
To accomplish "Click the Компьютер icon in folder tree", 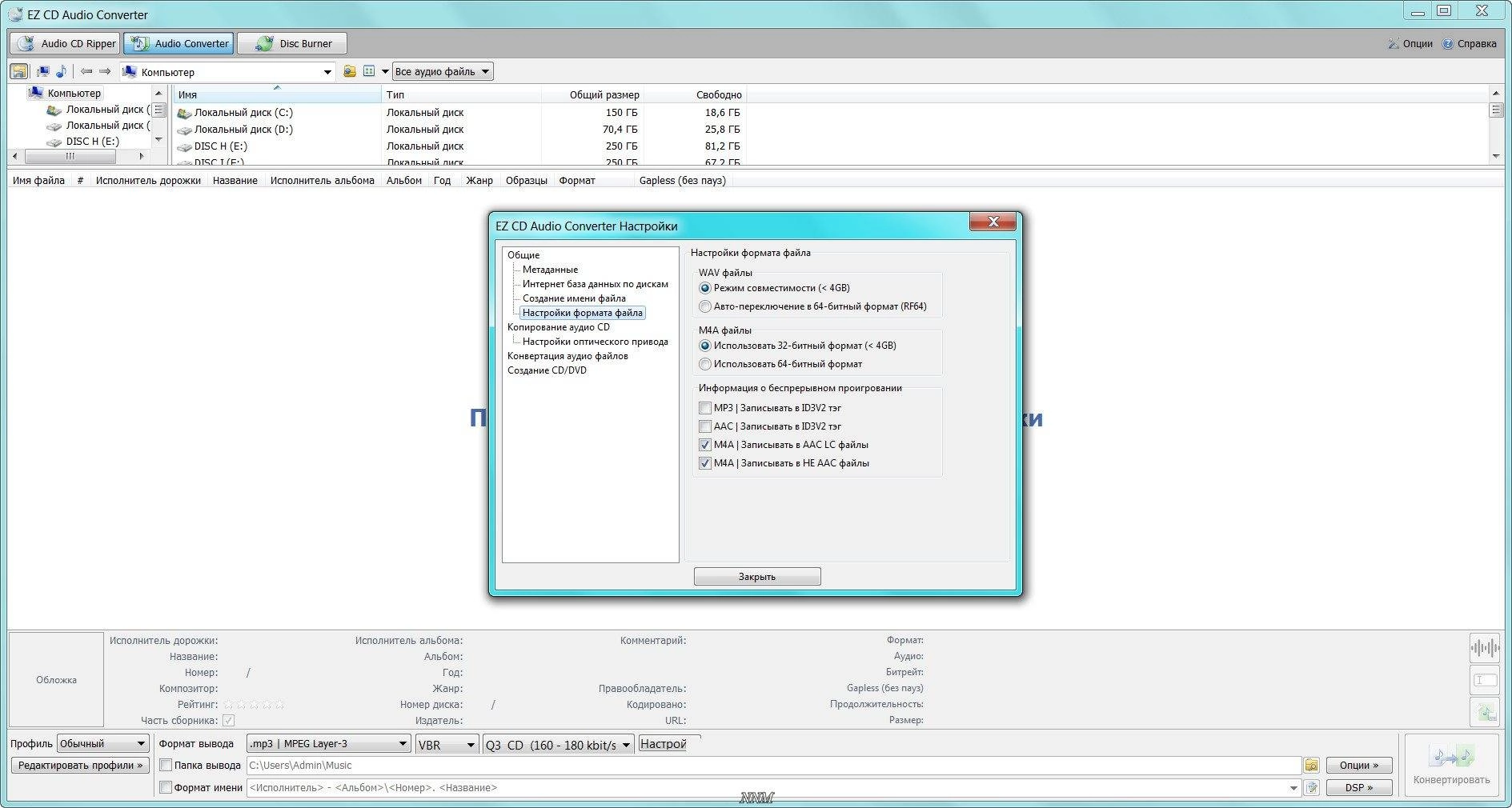I will pos(35,93).
